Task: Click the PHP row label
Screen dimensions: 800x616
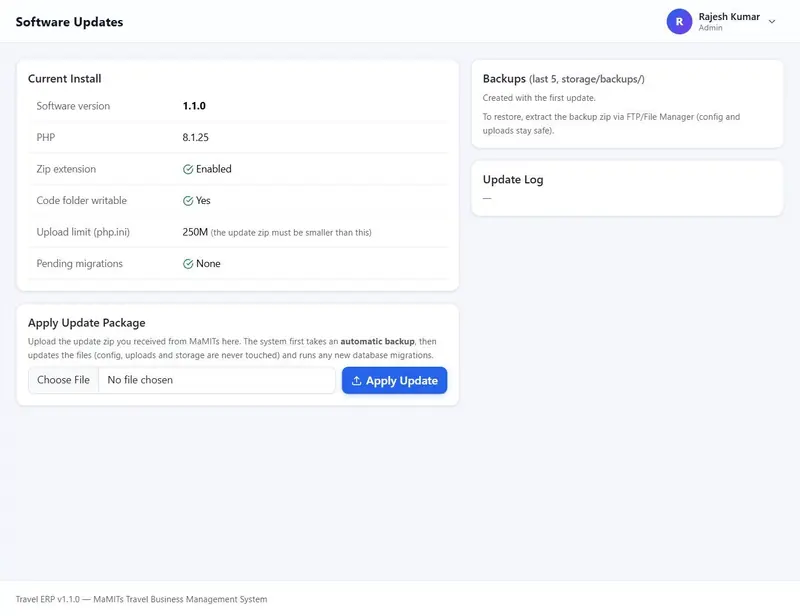Action: point(45,137)
